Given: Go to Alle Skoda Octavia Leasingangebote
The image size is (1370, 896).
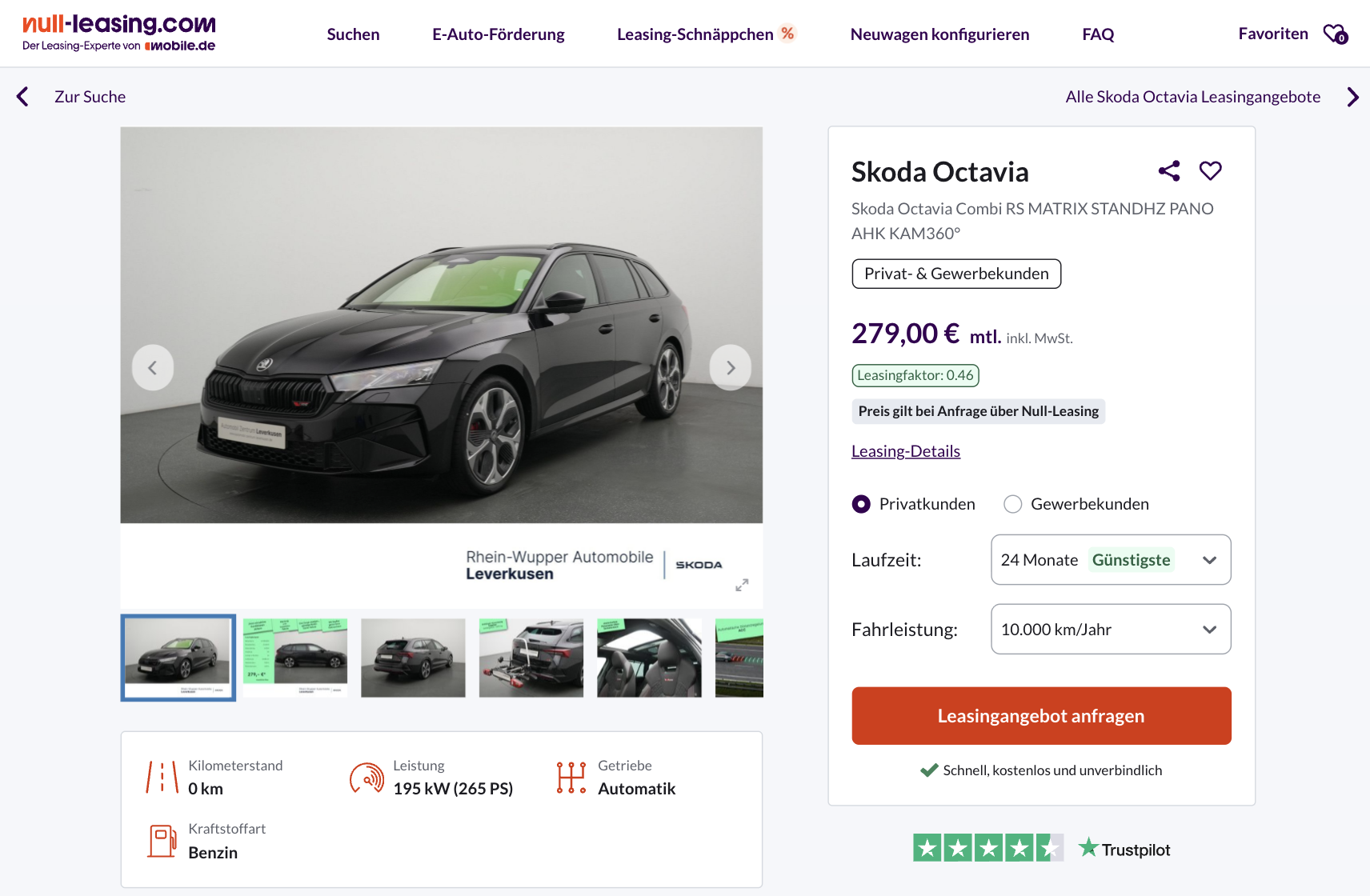Looking at the screenshot, I should point(1192,97).
